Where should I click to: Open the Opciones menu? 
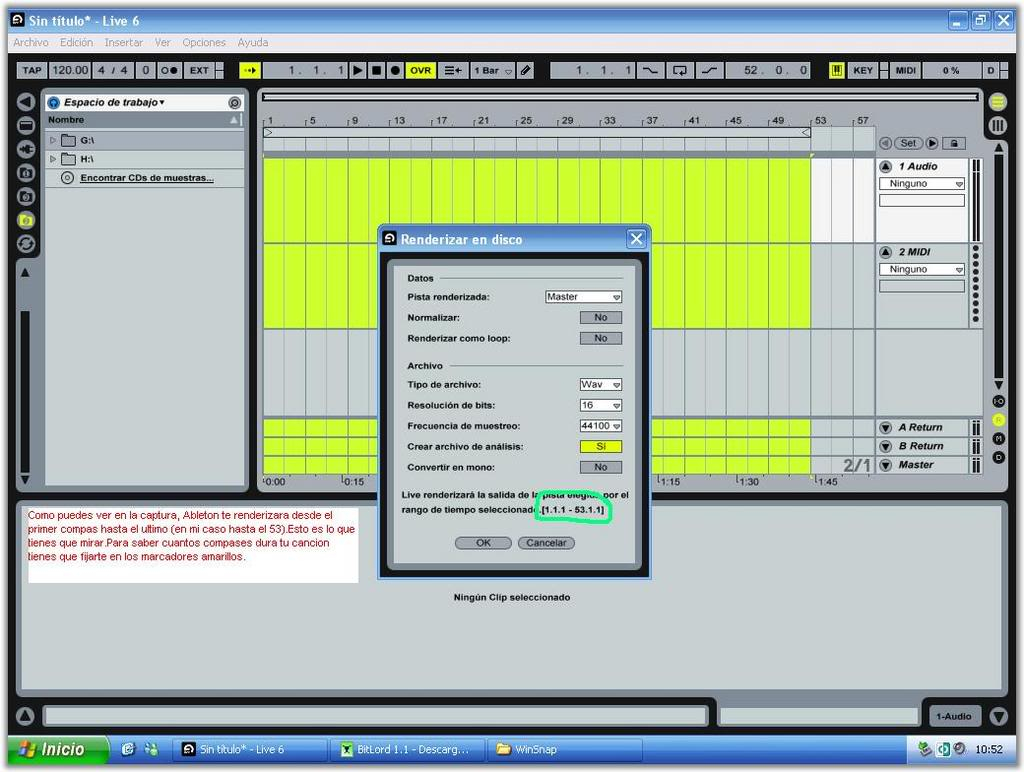pos(204,43)
